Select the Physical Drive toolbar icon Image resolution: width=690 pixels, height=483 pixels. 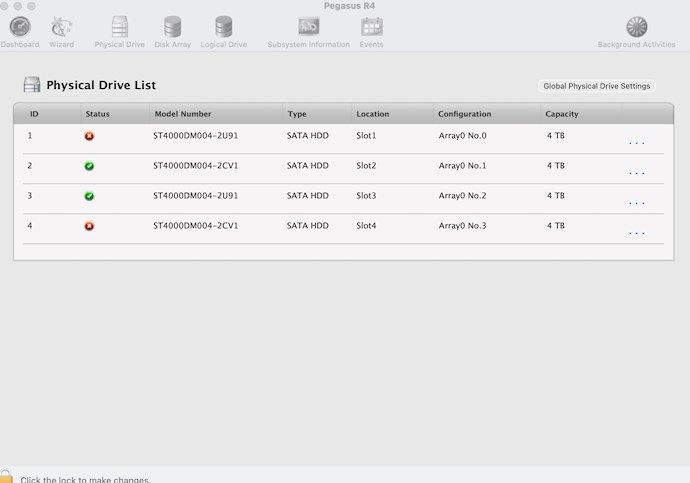tap(119, 28)
